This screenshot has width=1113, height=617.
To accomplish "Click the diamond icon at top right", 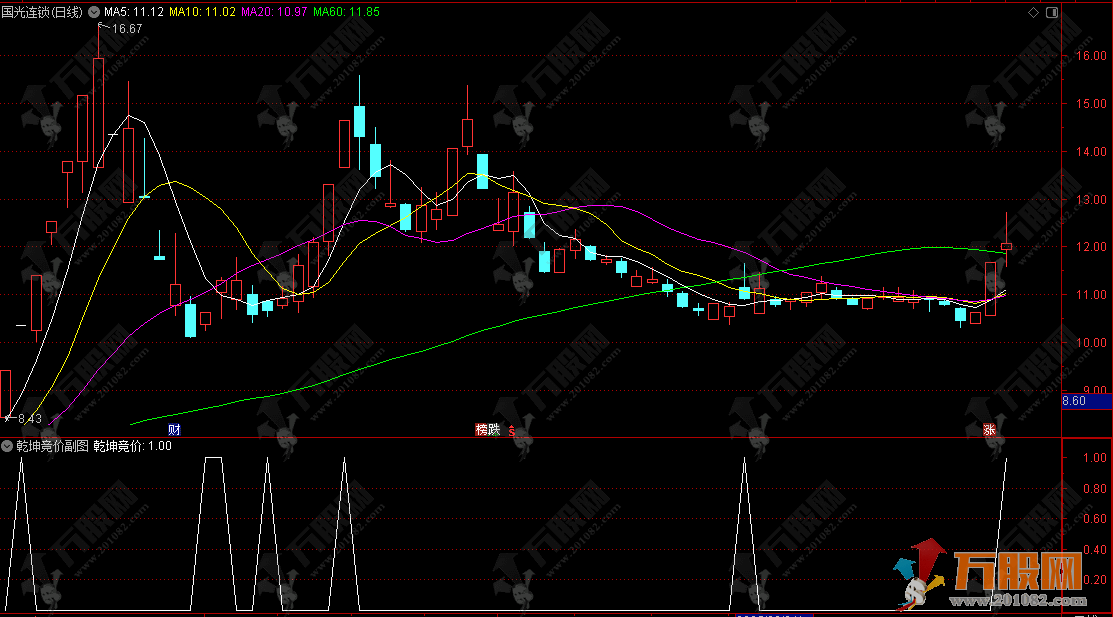I will click(x=1034, y=12).
